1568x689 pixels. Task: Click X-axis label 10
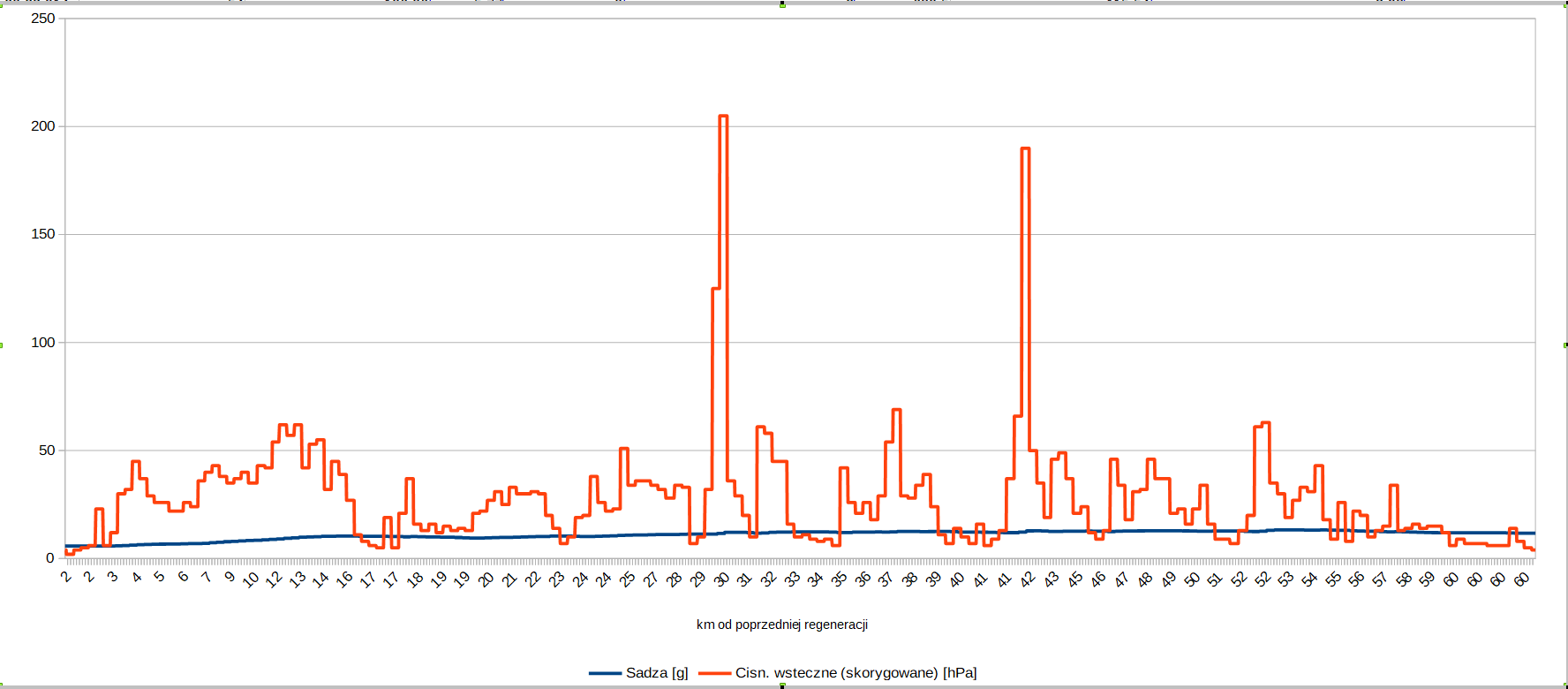click(251, 579)
